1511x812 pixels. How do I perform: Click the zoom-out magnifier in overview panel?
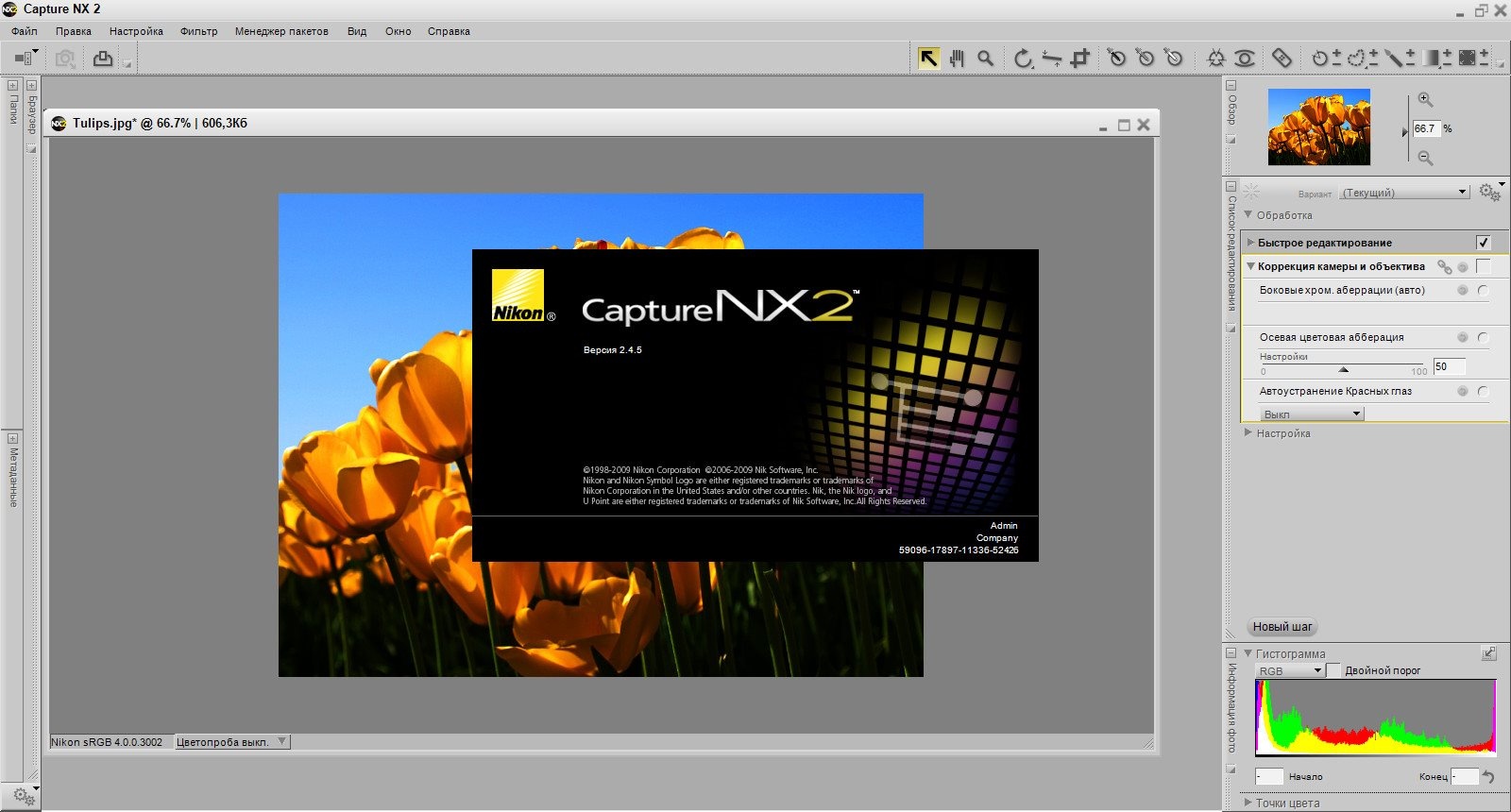pos(1426,158)
